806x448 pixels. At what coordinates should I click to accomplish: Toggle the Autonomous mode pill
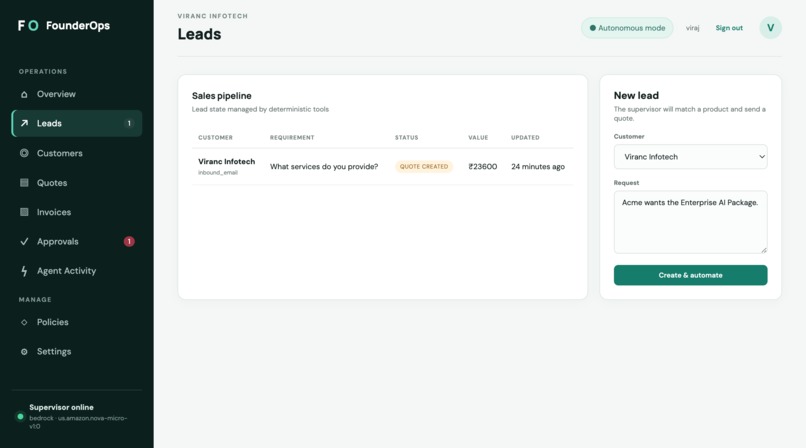click(x=627, y=28)
